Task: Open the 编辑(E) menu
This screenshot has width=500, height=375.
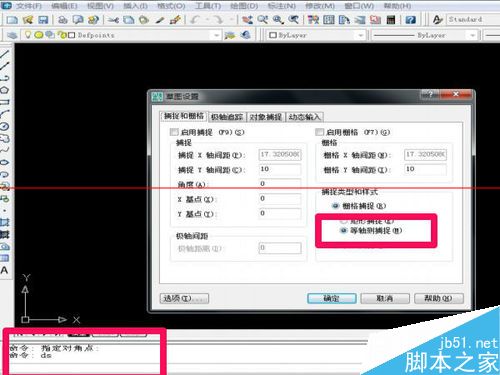Action: [x=64, y=6]
